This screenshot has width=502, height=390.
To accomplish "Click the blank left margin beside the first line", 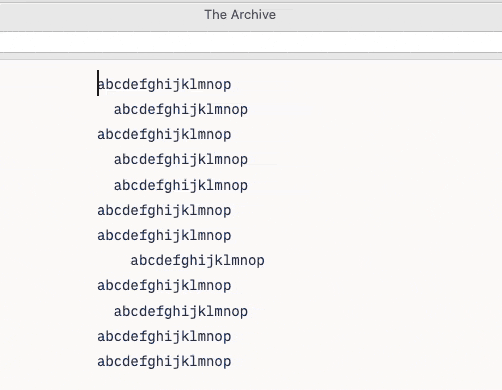I will click(48, 85).
